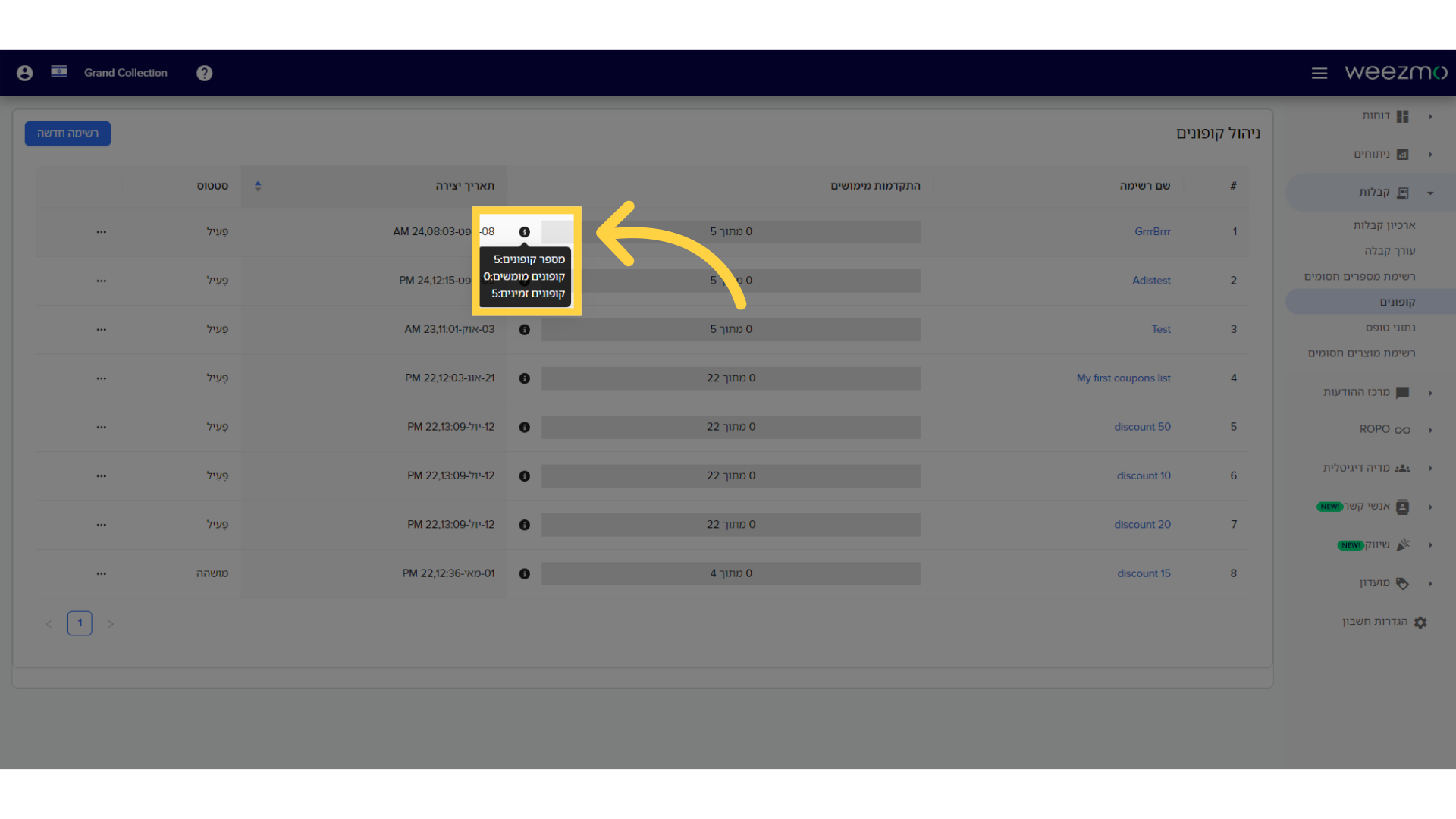Click progress bar in discount 50 row
The height and width of the screenshot is (819, 1456).
731,427
